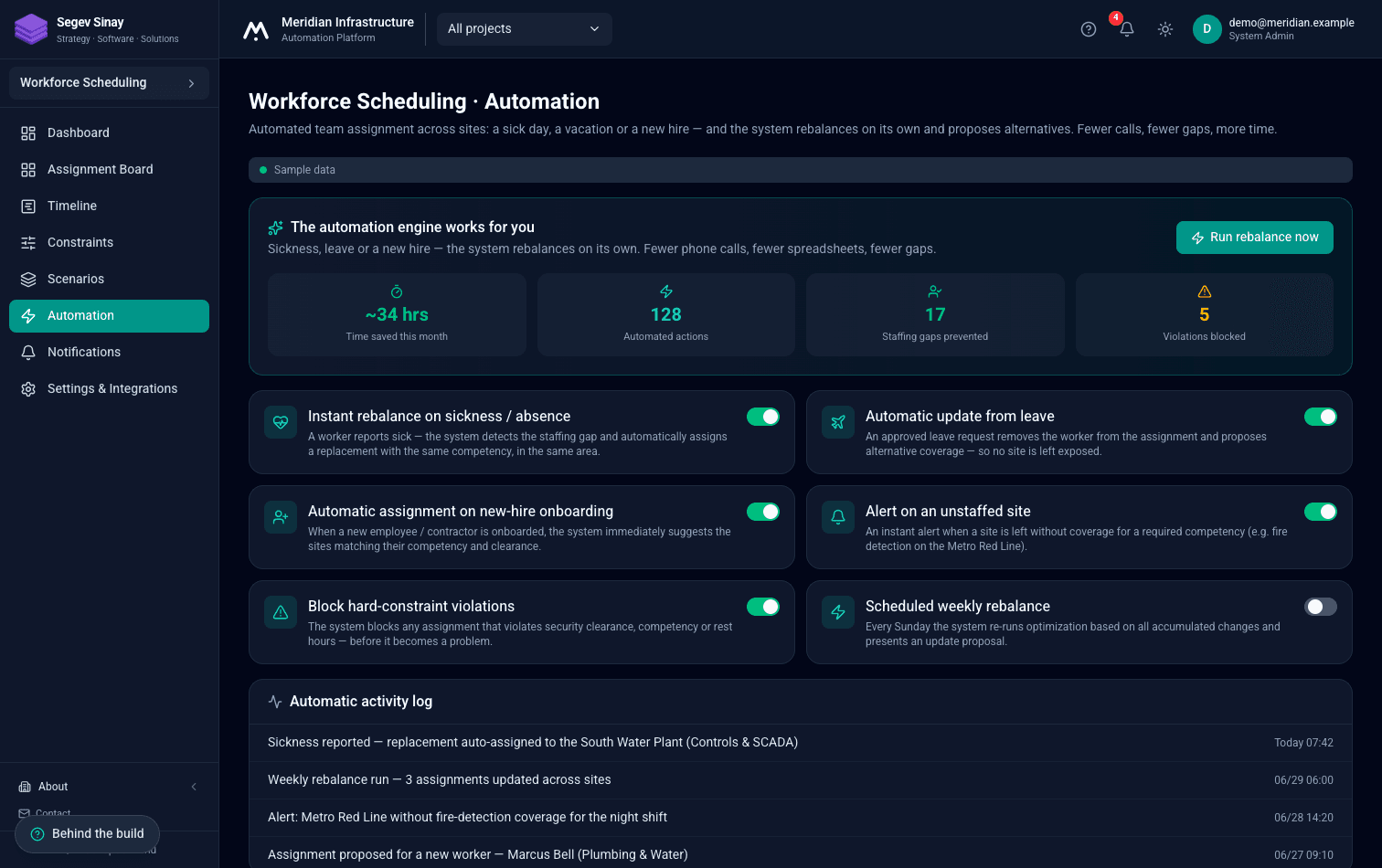Click the heart icon for sickness rebalance
1382x868 pixels.
[x=281, y=422]
